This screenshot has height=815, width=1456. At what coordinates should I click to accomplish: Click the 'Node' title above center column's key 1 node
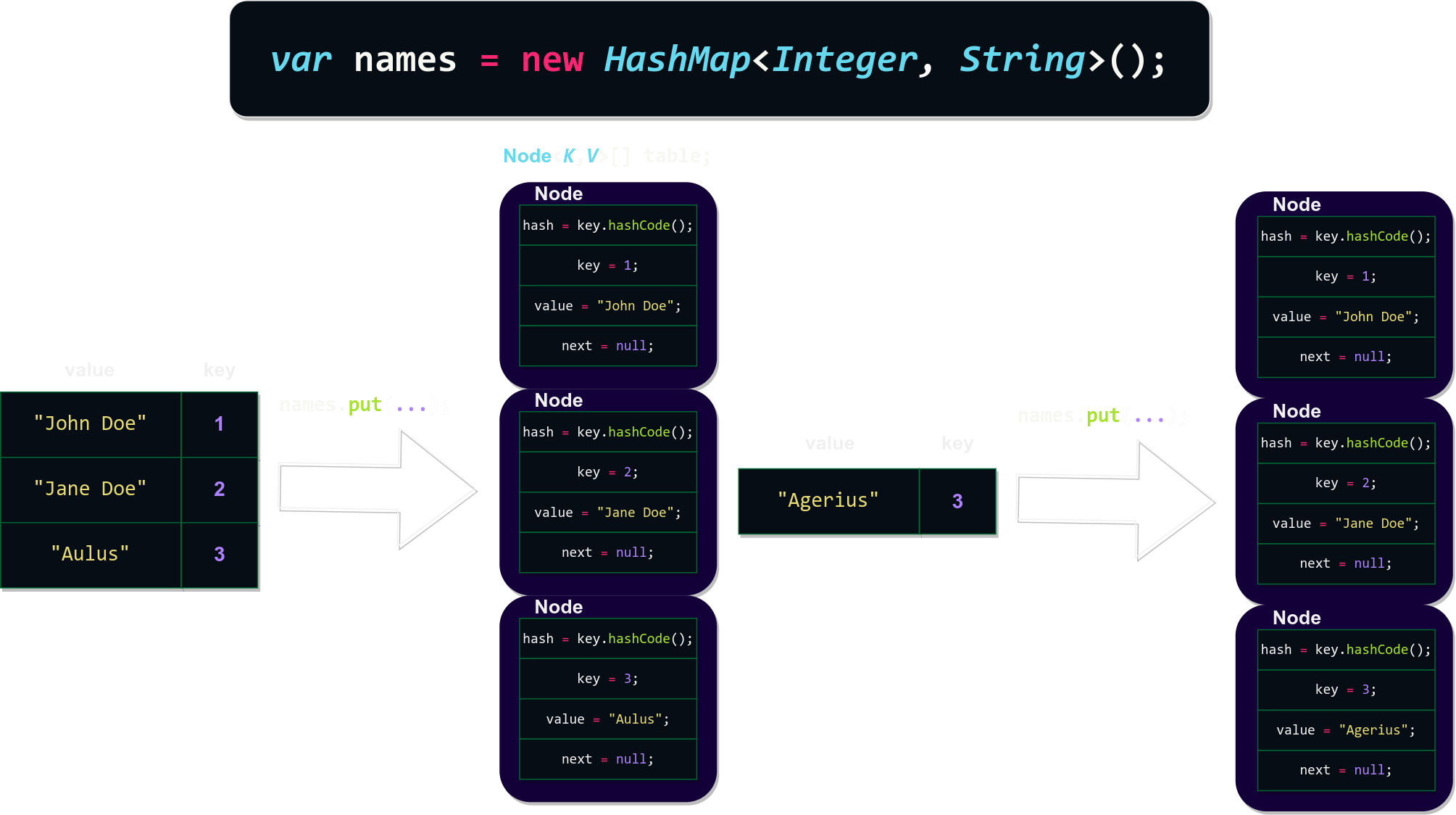tap(558, 194)
